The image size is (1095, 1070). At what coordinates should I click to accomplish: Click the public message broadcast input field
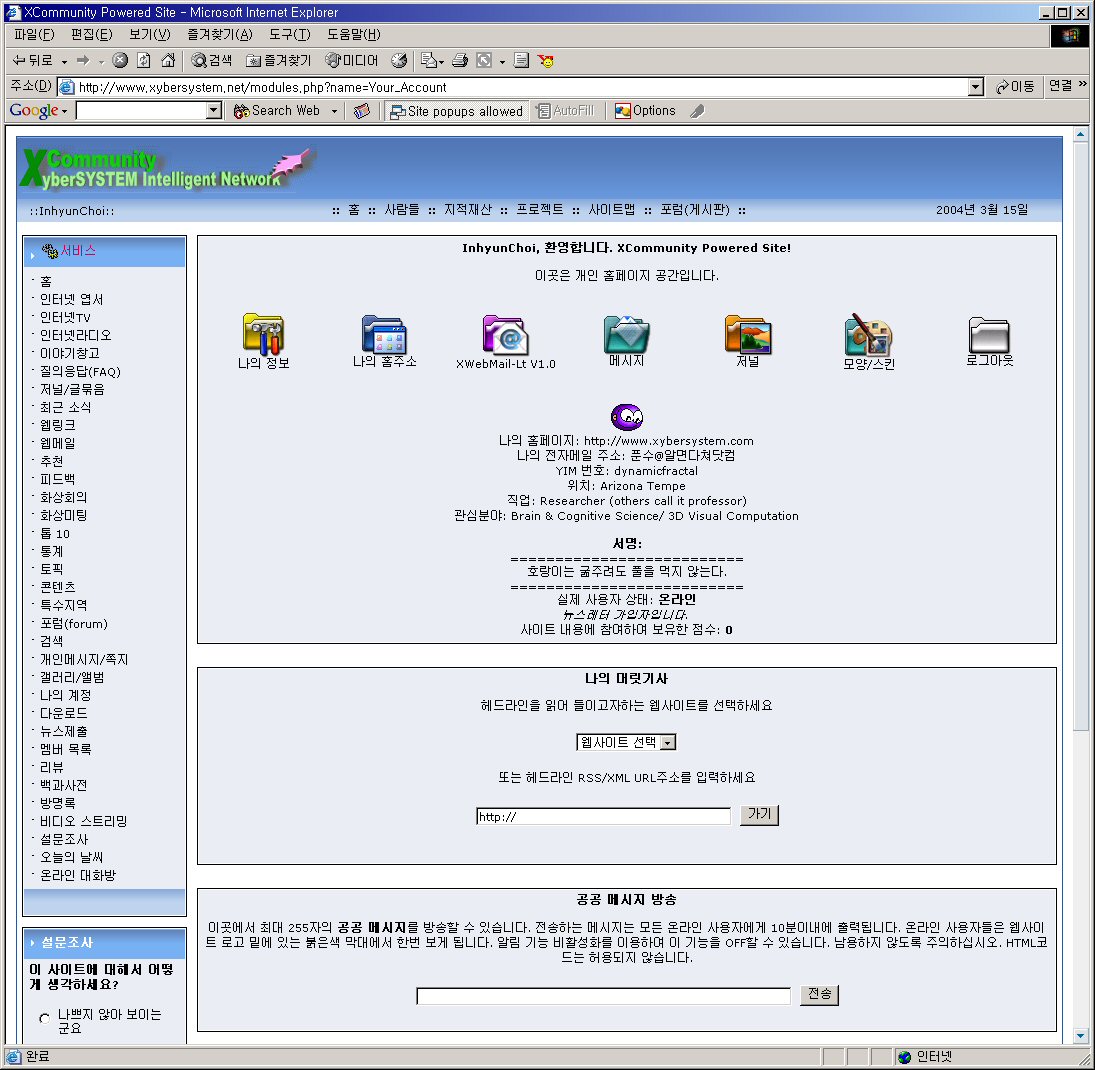coord(603,996)
